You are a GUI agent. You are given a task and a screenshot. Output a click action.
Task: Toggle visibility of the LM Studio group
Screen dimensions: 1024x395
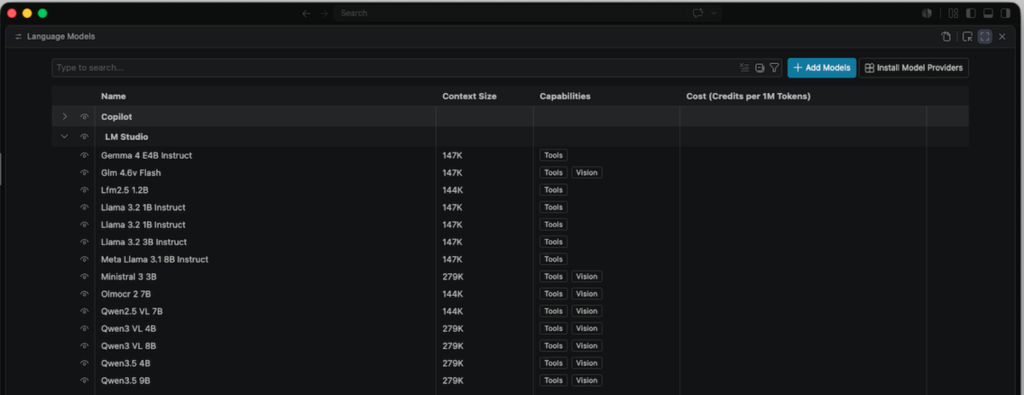coord(84,137)
